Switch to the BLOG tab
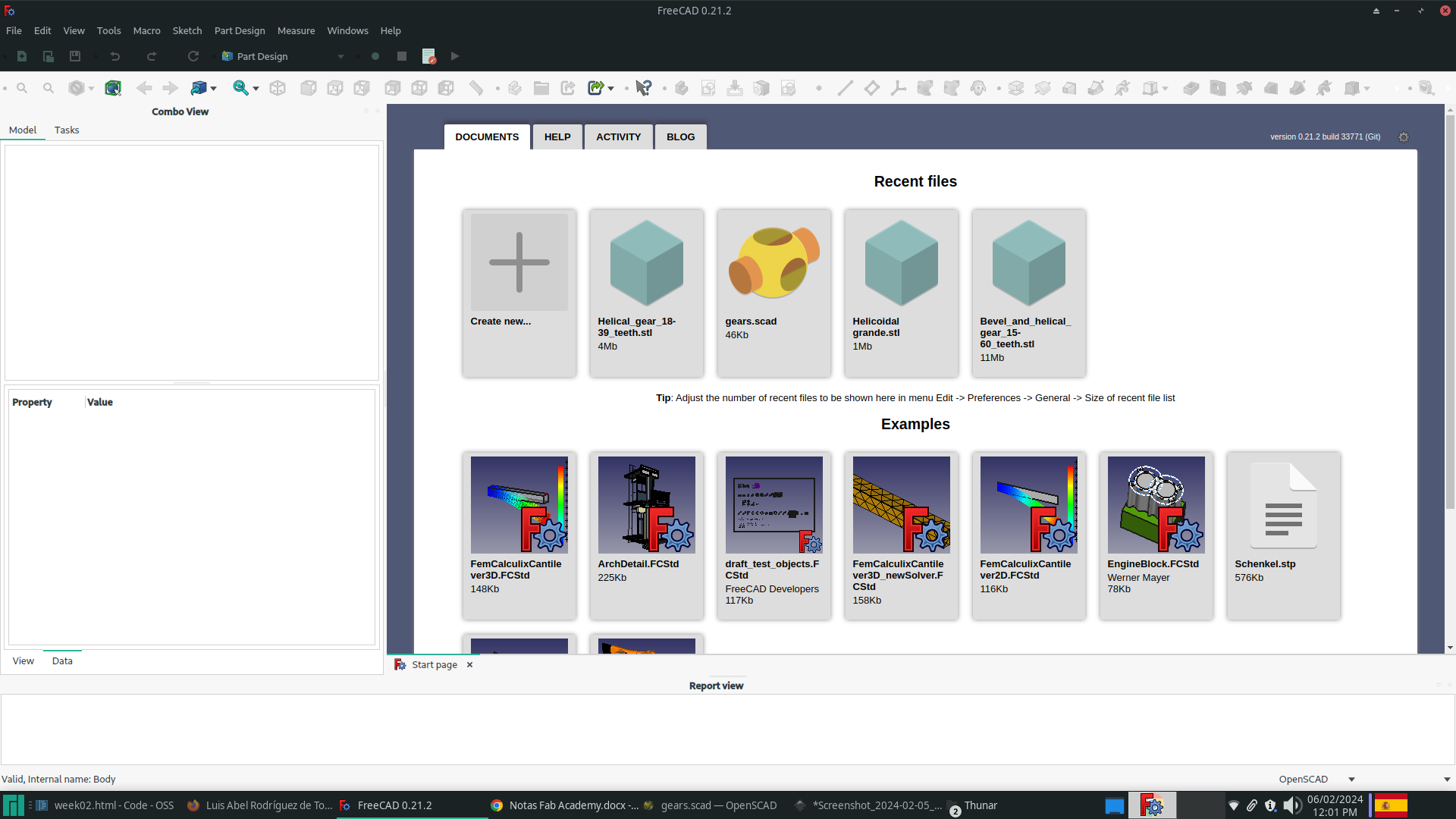1456x819 pixels. [x=680, y=136]
